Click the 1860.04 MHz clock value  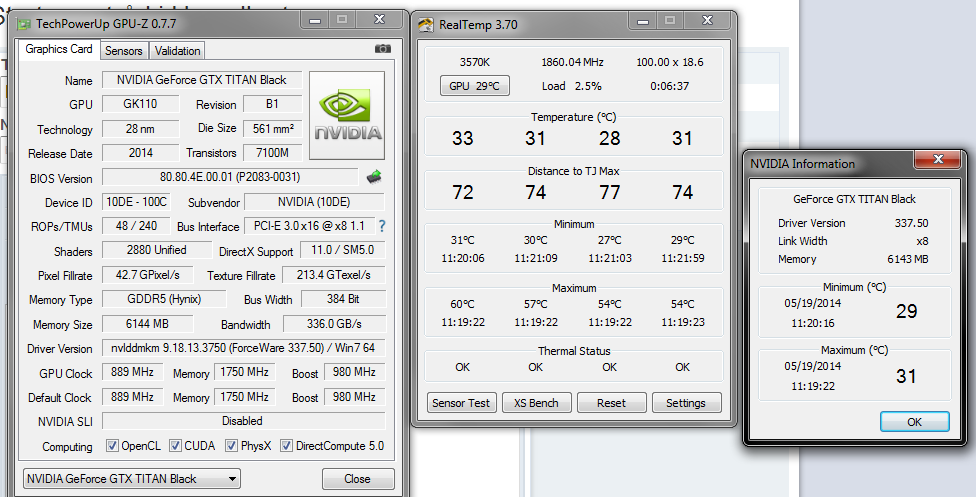pos(573,62)
